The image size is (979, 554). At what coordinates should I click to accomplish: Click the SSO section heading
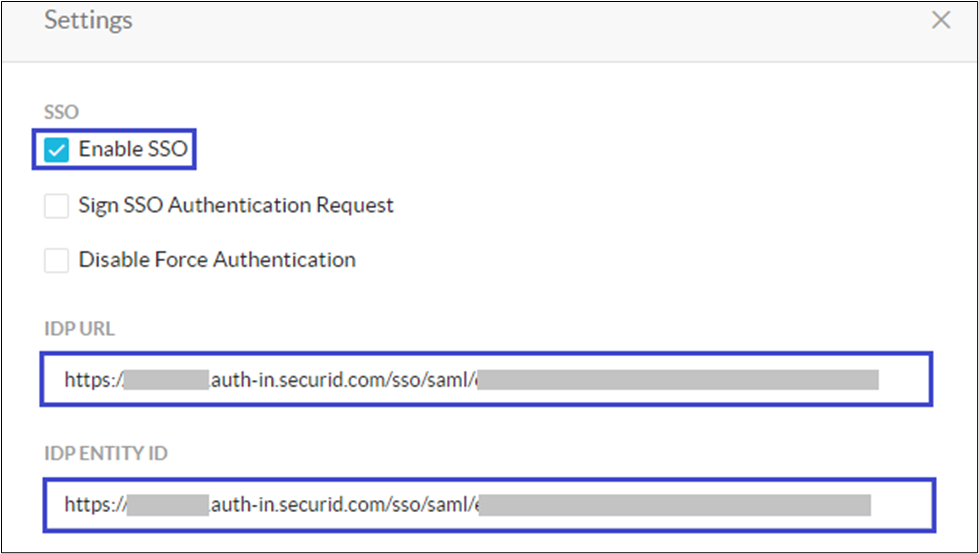(x=61, y=113)
